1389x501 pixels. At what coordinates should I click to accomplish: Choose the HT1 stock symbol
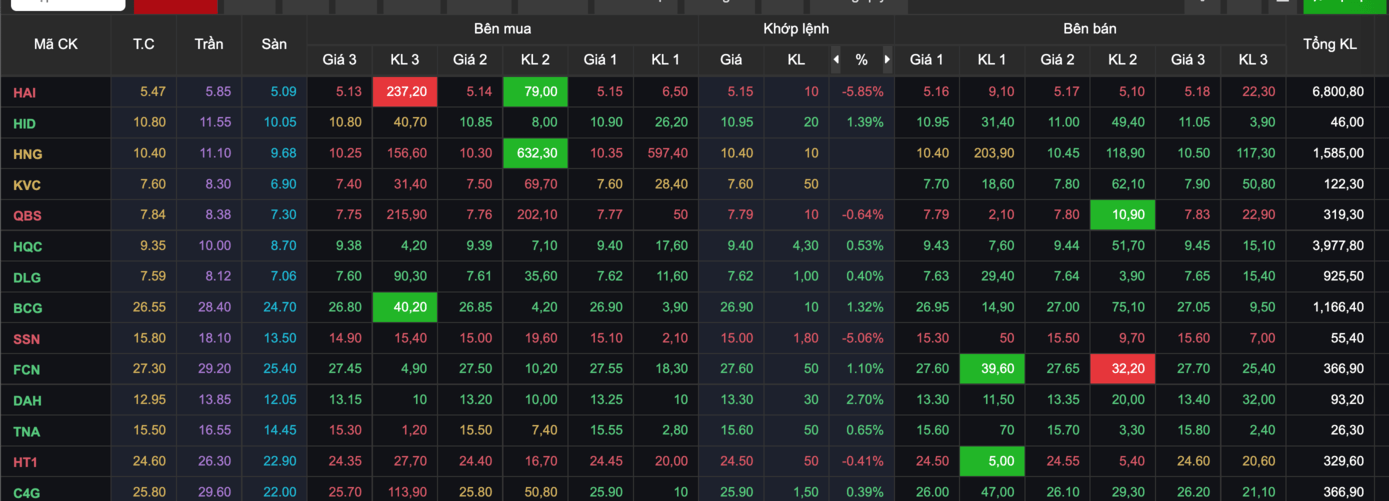coord(26,462)
